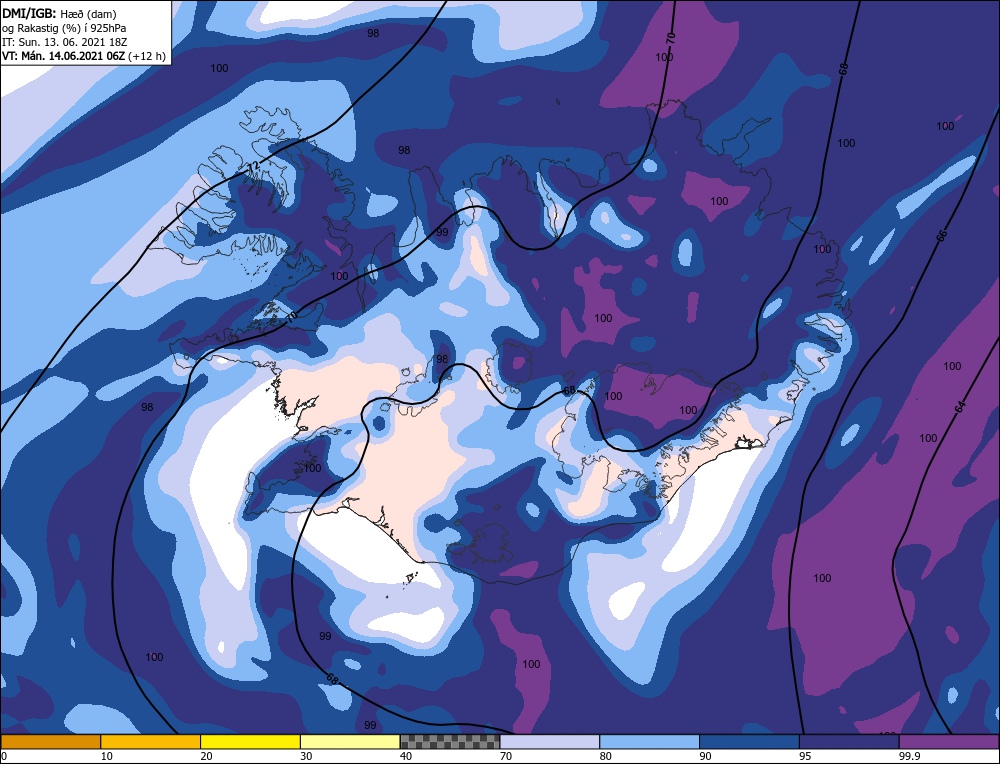Click the 'IT: Sun. 13. 06. 2021 18Z' line
Viewport: 1000px width, 764px height.
pyautogui.click(x=62, y=42)
